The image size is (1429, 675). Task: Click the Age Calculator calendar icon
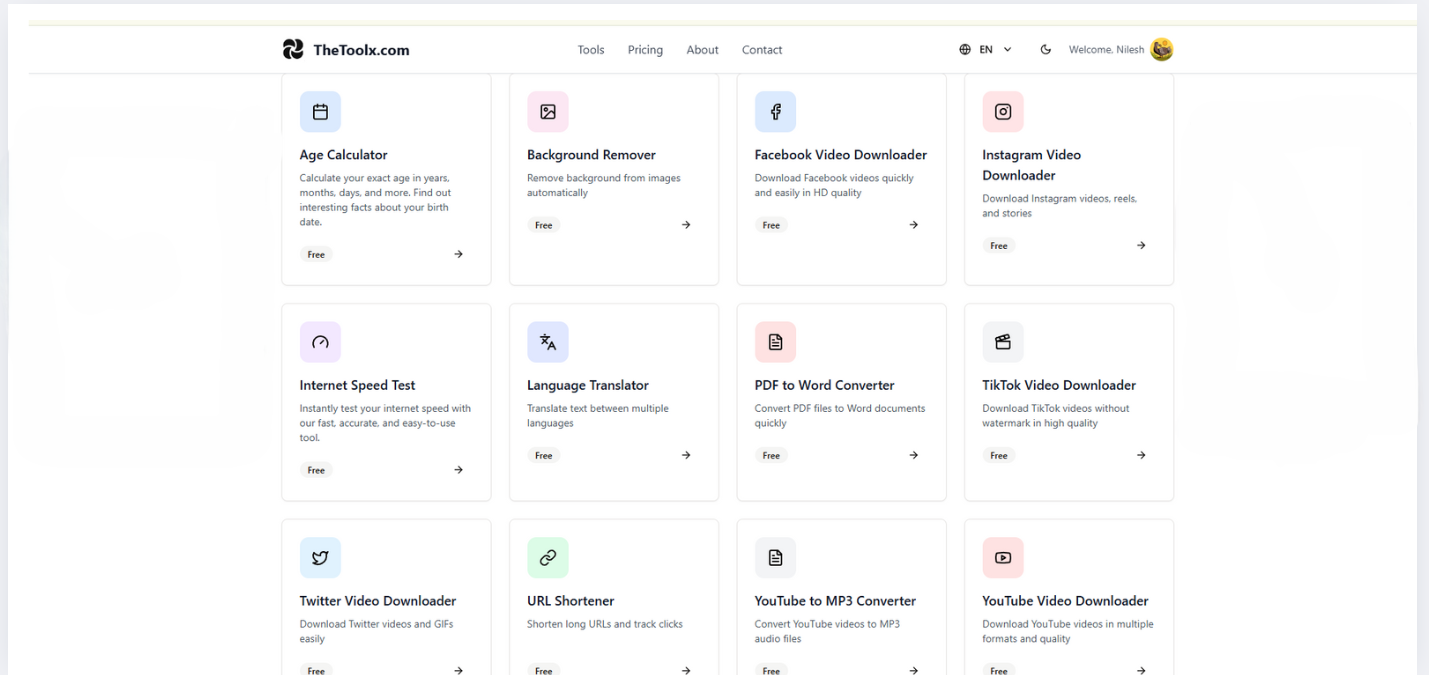pos(320,112)
